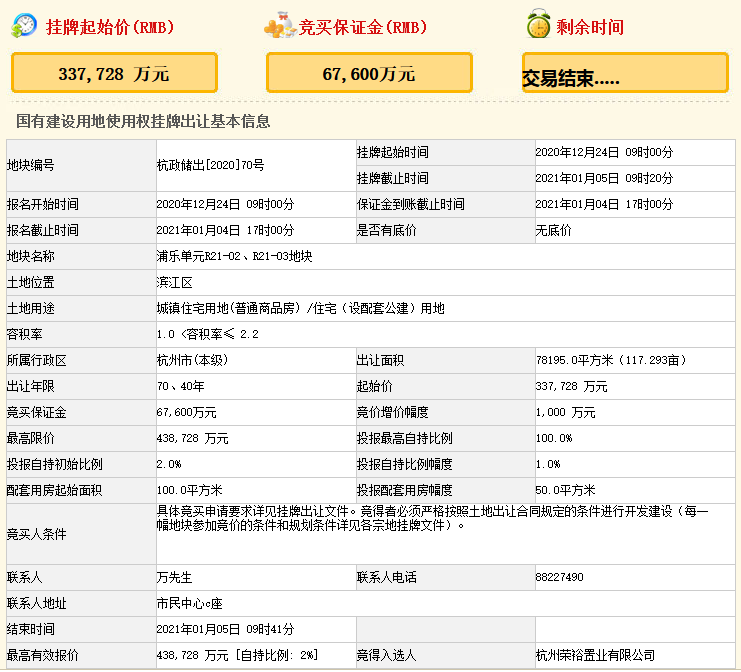Click the contact phone number 88227490

[x=559, y=577]
